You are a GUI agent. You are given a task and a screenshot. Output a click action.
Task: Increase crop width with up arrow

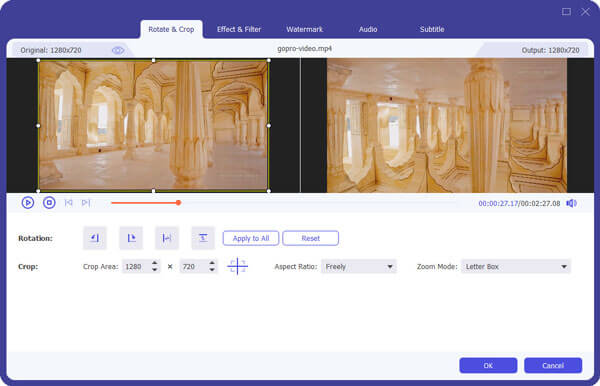[155, 263]
